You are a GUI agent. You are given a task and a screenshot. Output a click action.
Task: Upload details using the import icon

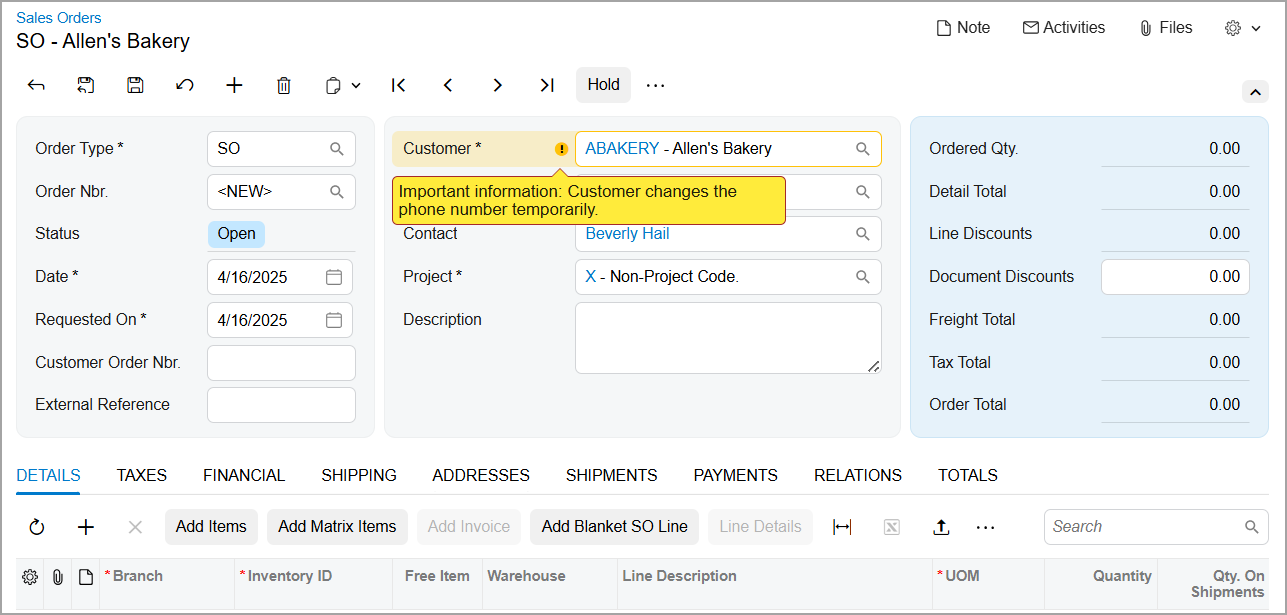(x=941, y=527)
